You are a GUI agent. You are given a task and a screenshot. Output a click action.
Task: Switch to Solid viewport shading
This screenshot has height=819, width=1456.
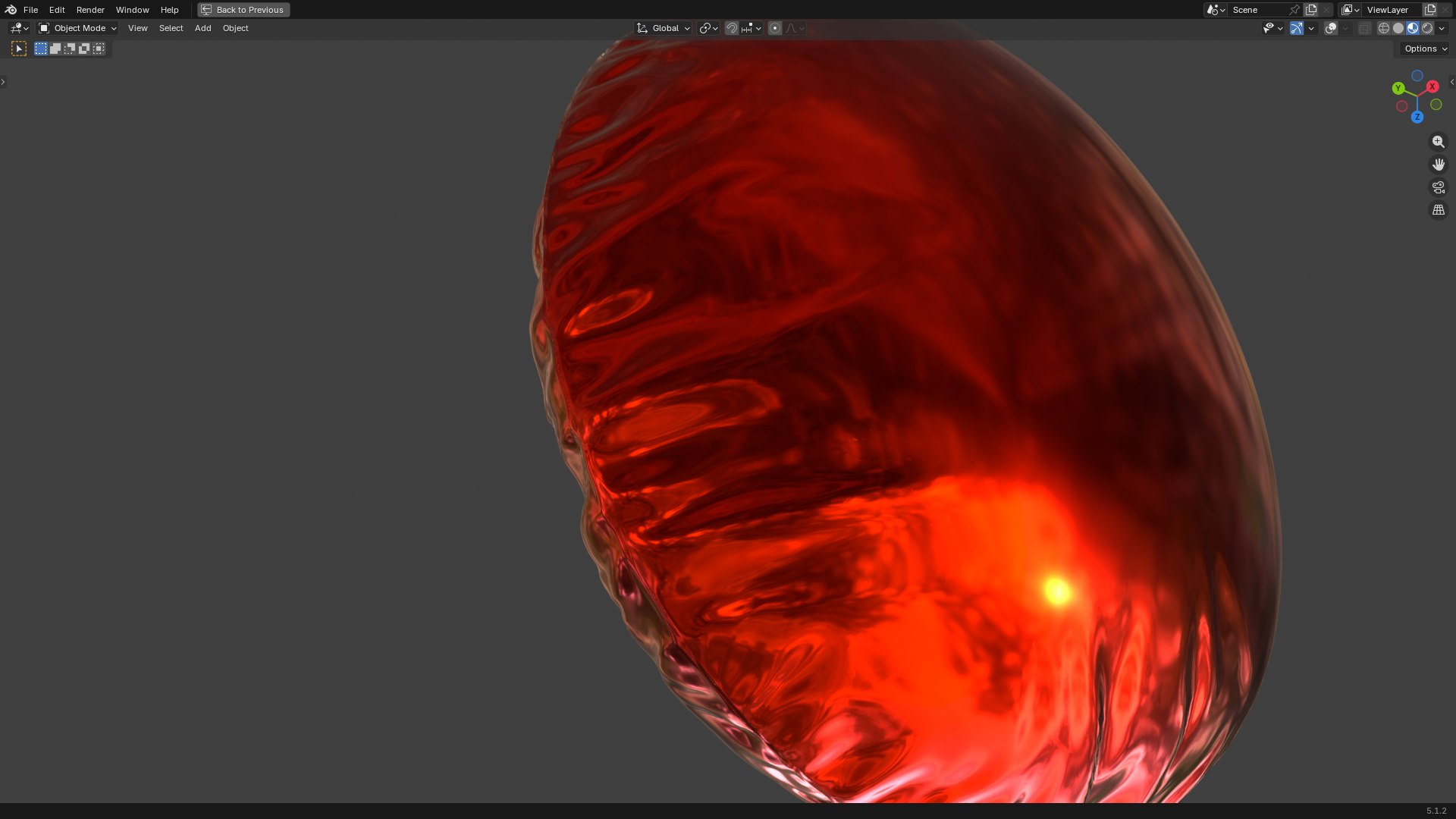click(1398, 28)
